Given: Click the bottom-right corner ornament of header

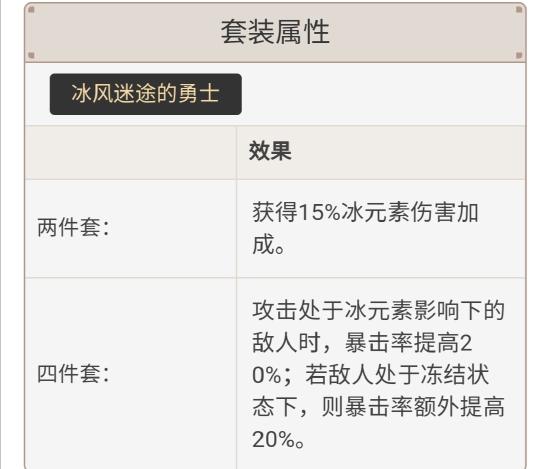Looking at the screenshot, I should [x=519, y=55].
